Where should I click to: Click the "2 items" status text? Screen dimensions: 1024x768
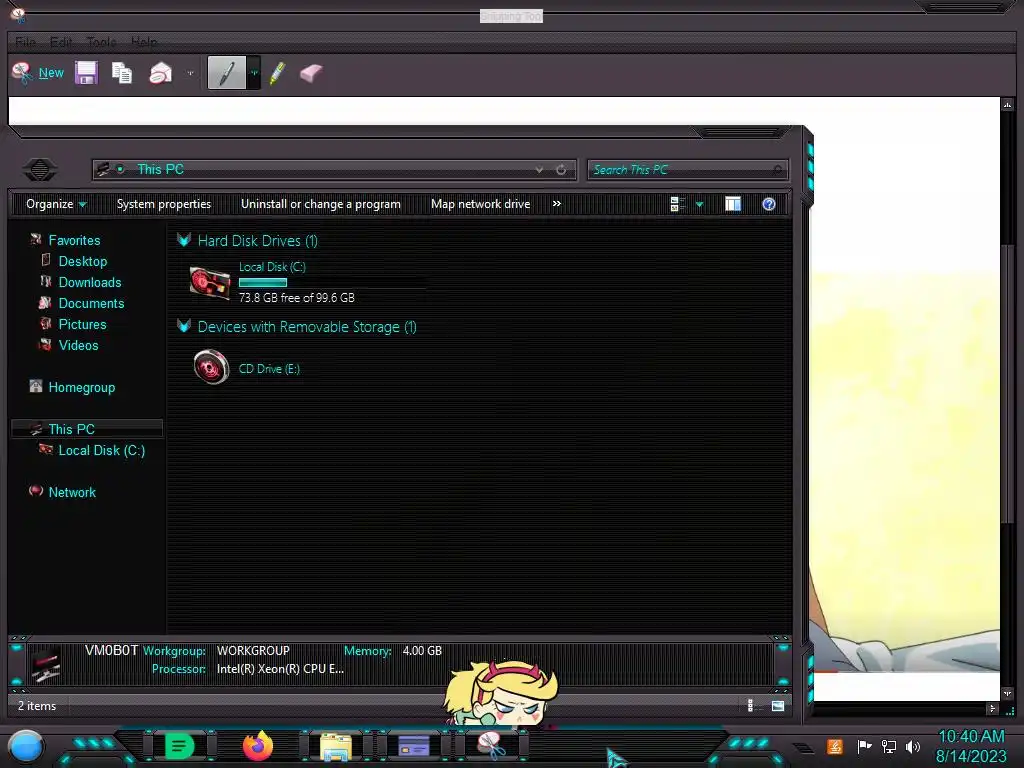pyautogui.click(x=37, y=706)
